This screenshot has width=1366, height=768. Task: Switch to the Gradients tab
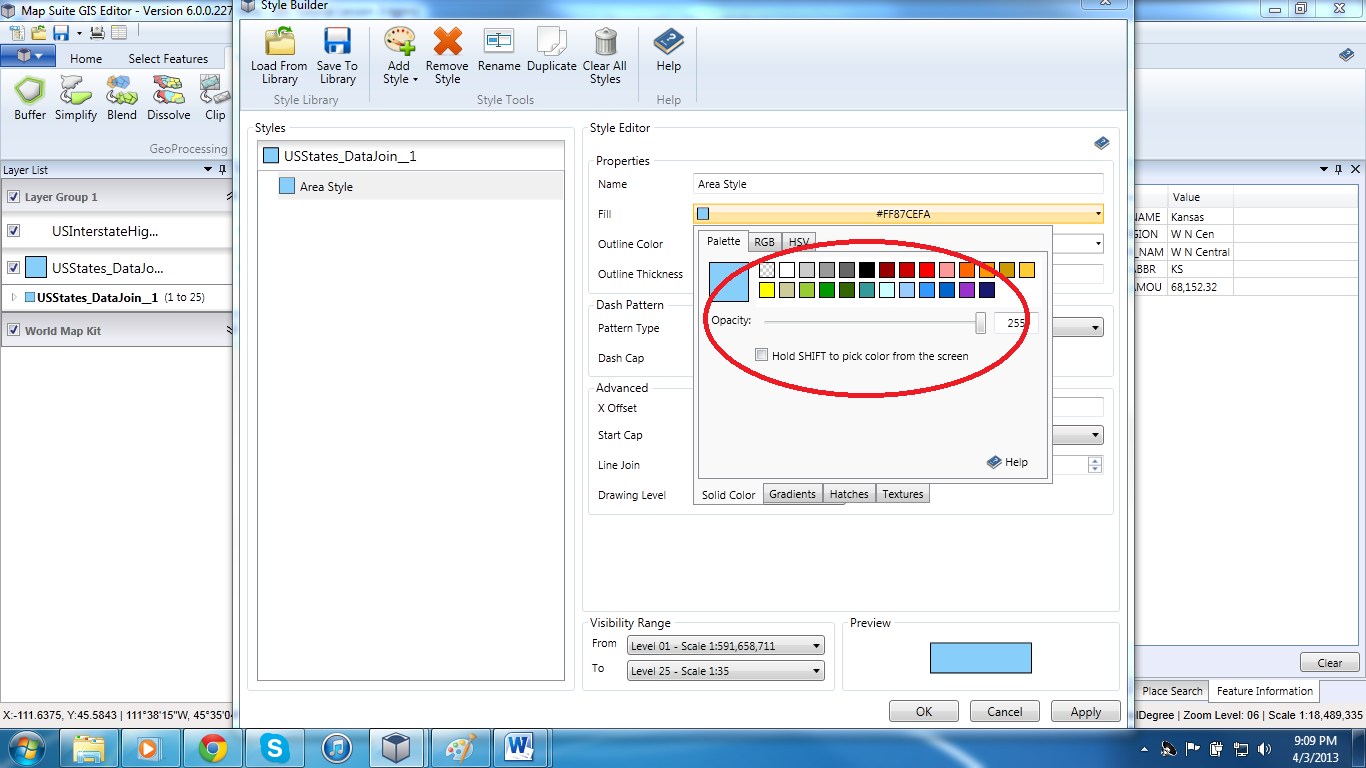tap(792, 494)
